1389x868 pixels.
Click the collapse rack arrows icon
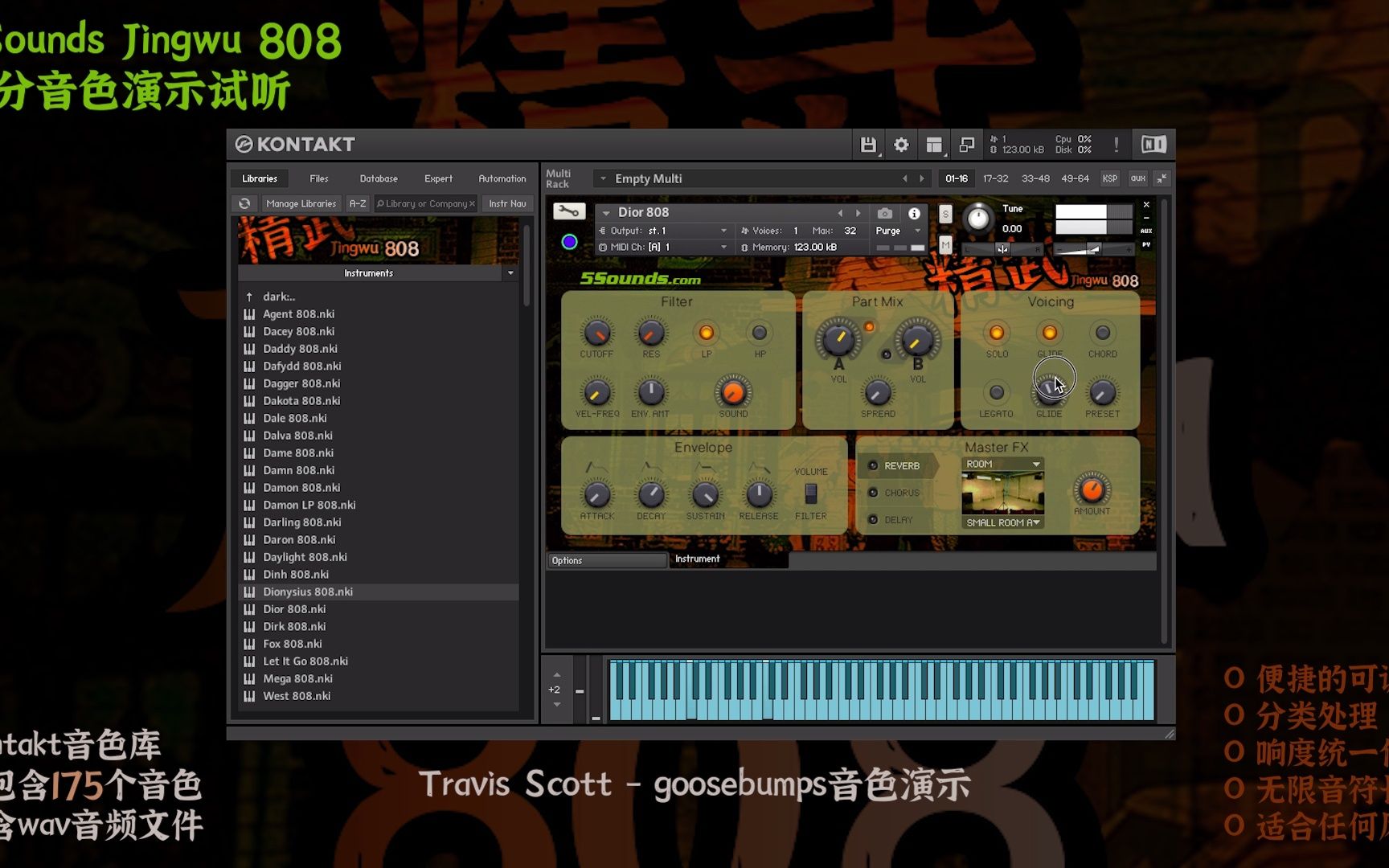tap(1162, 178)
